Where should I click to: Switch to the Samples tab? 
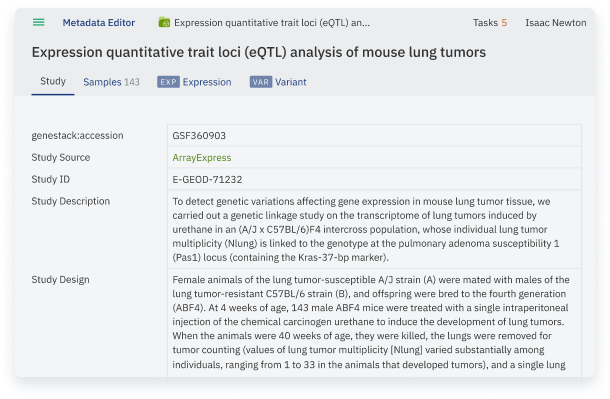[x=111, y=82]
